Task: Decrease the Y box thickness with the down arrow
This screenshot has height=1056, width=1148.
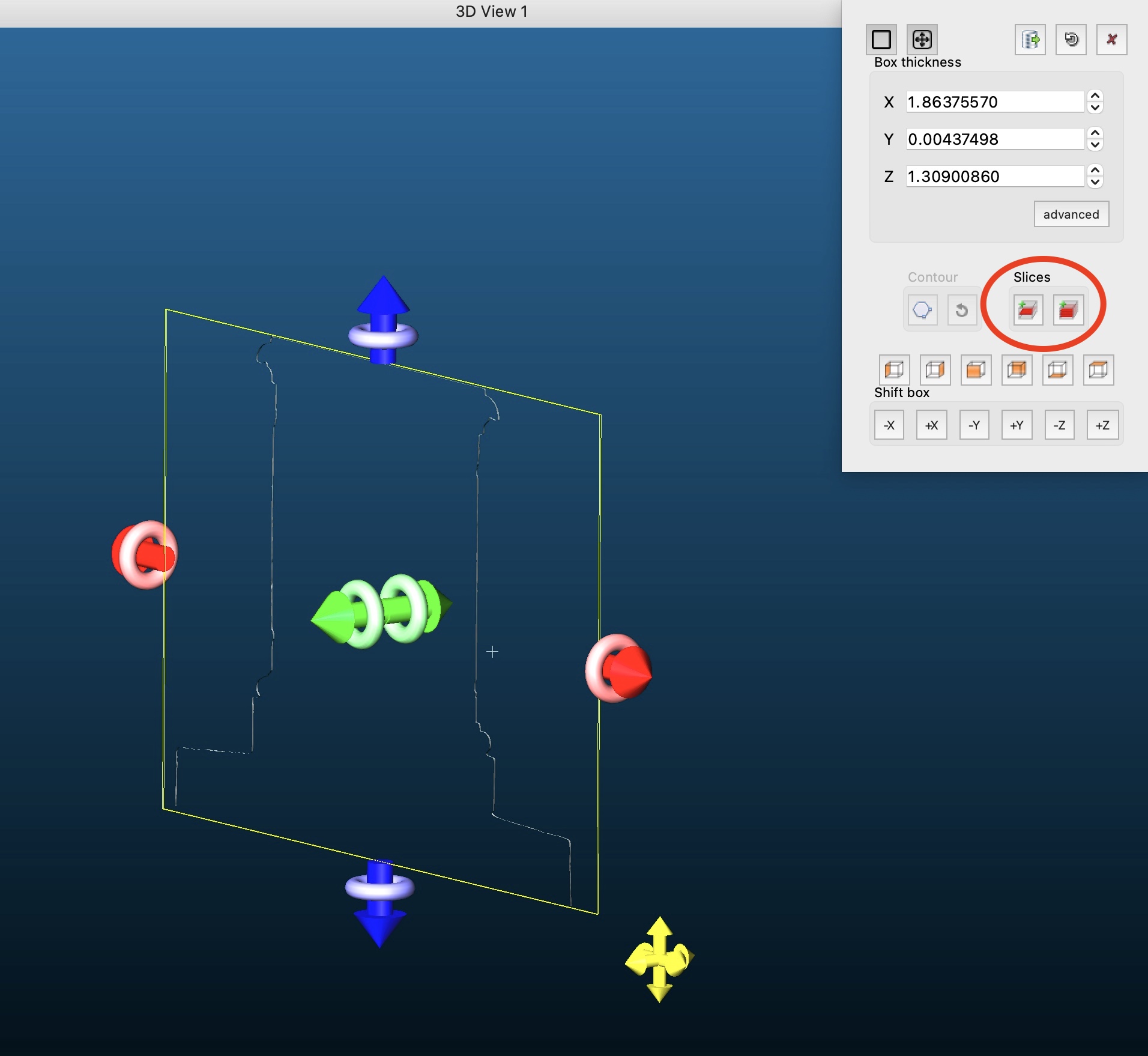Action: [1095, 145]
